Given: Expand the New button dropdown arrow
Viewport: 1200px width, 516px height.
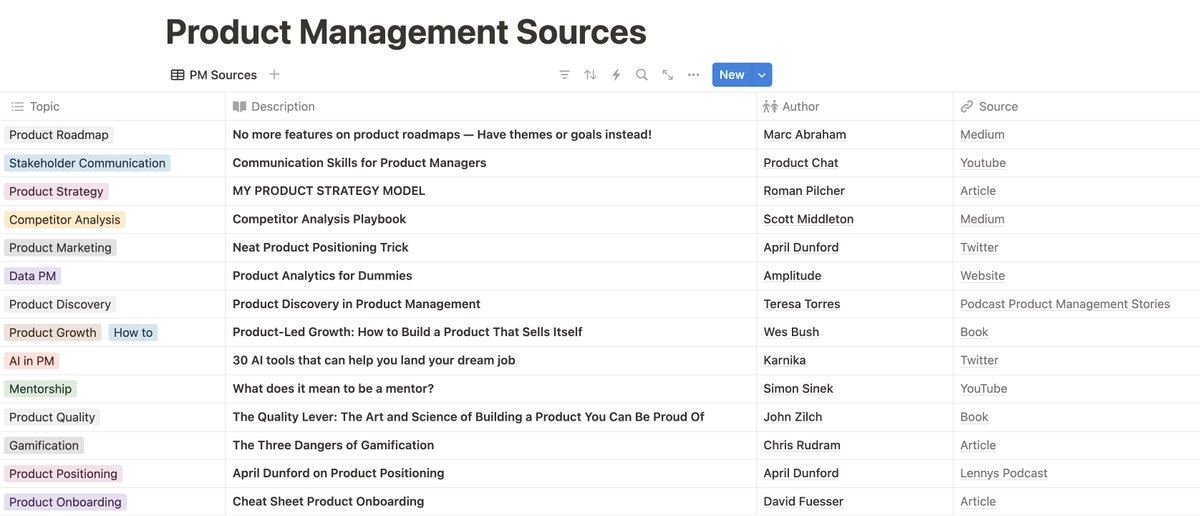Looking at the screenshot, I should click(x=762, y=75).
